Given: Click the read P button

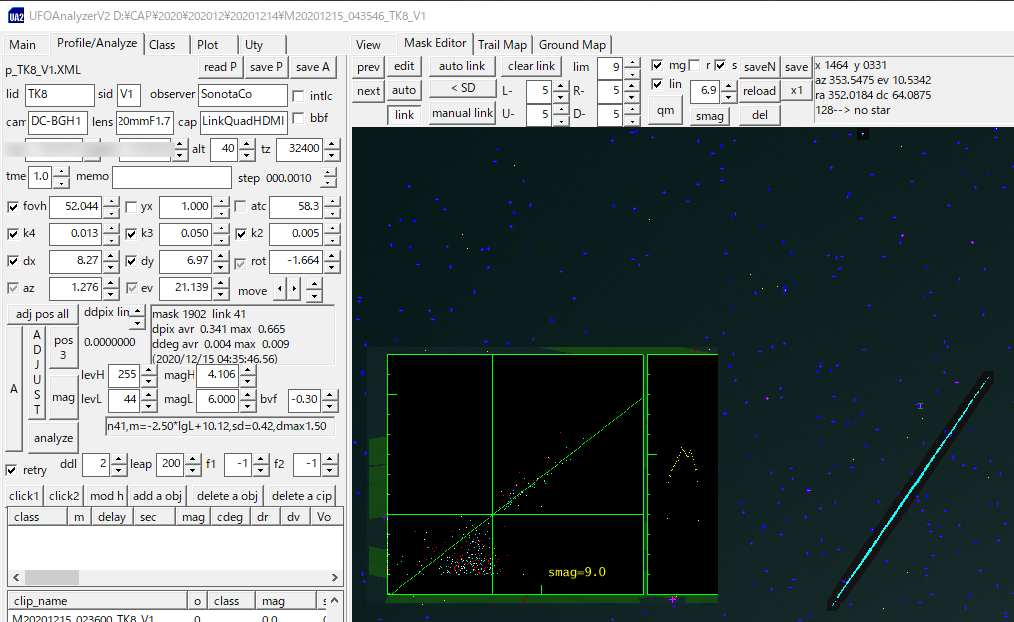Looking at the screenshot, I should coord(220,67).
